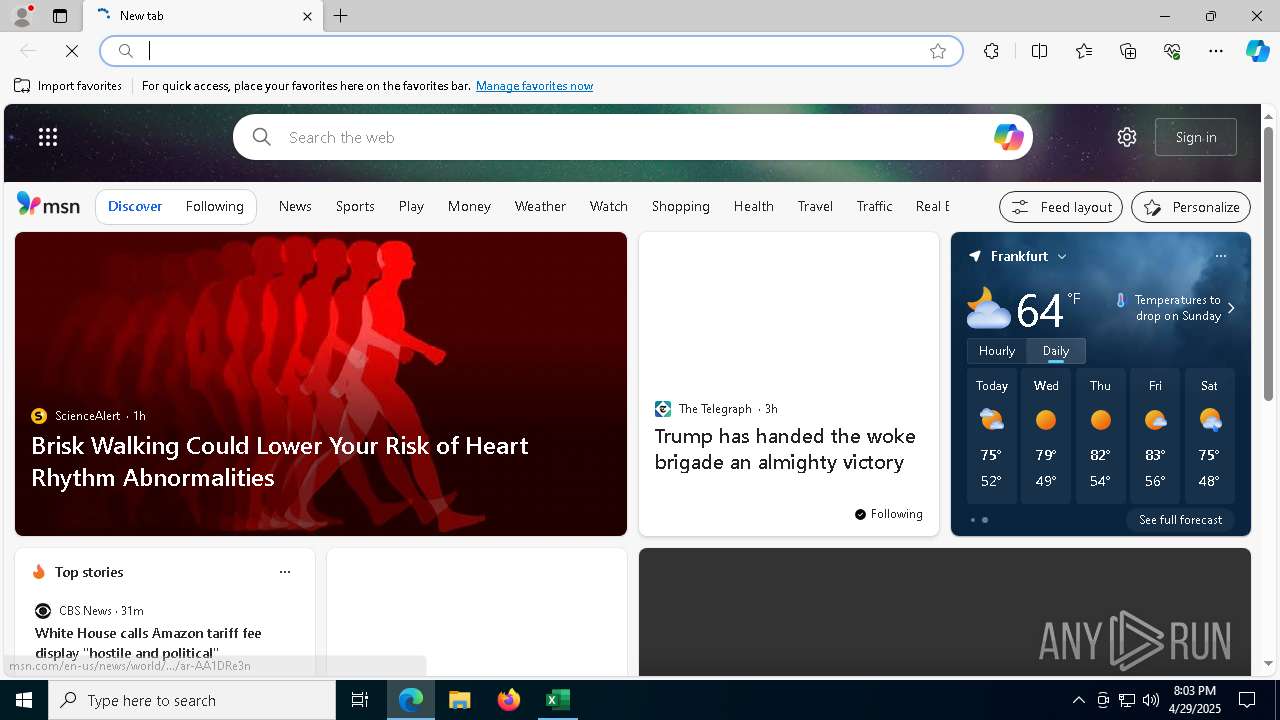Image resolution: width=1280 pixels, height=720 pixels.
Task: Open the browser profile icon
Action: (x=22, y=16)
